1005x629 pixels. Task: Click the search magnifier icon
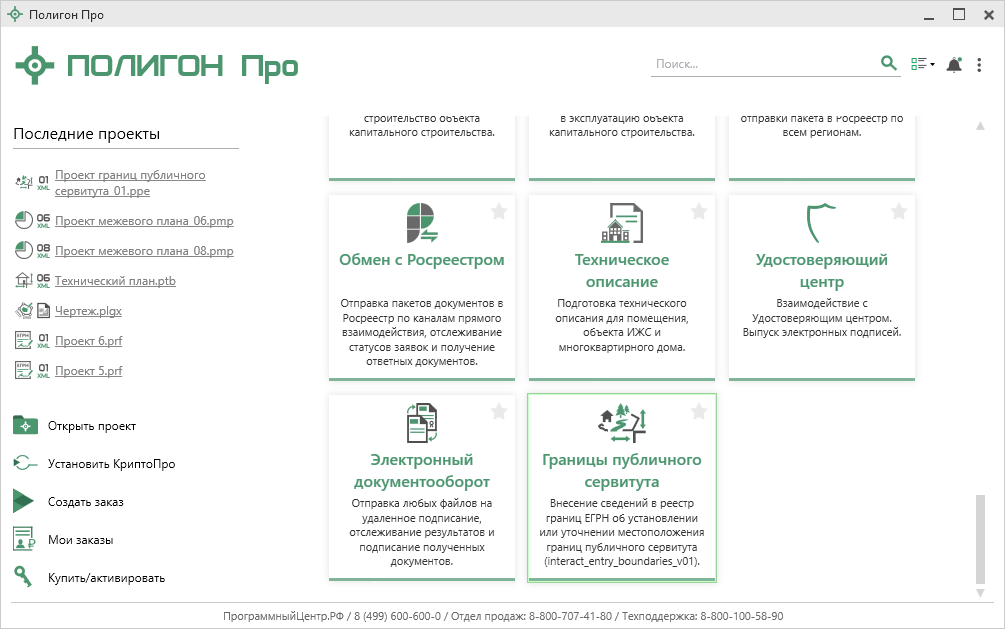coord(888,64)
